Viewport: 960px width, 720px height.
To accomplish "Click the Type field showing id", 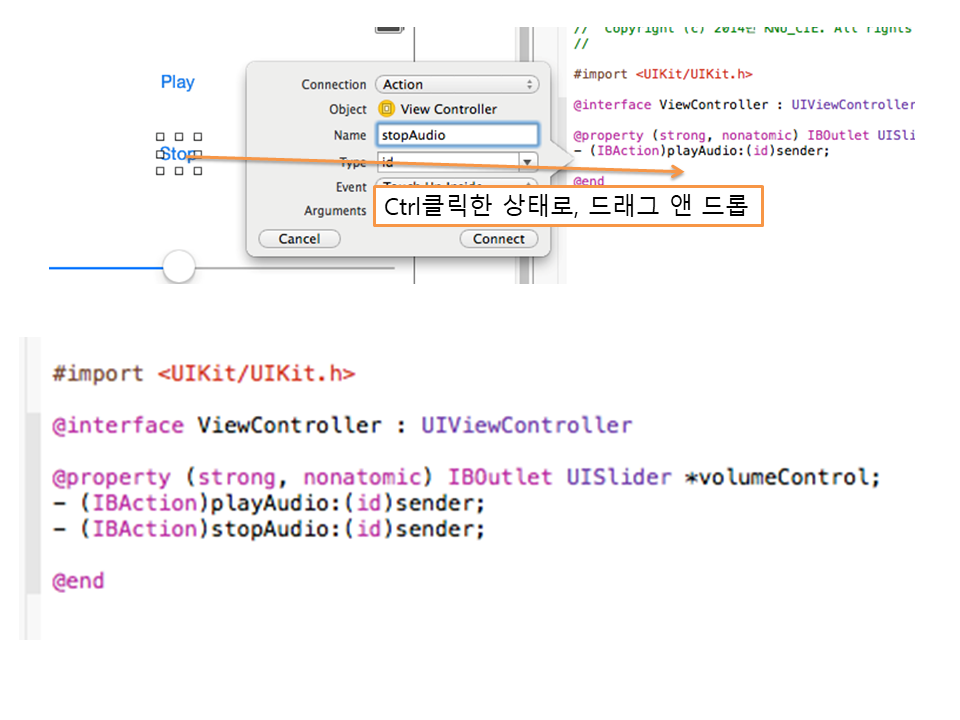I will [x=446, y=162].
